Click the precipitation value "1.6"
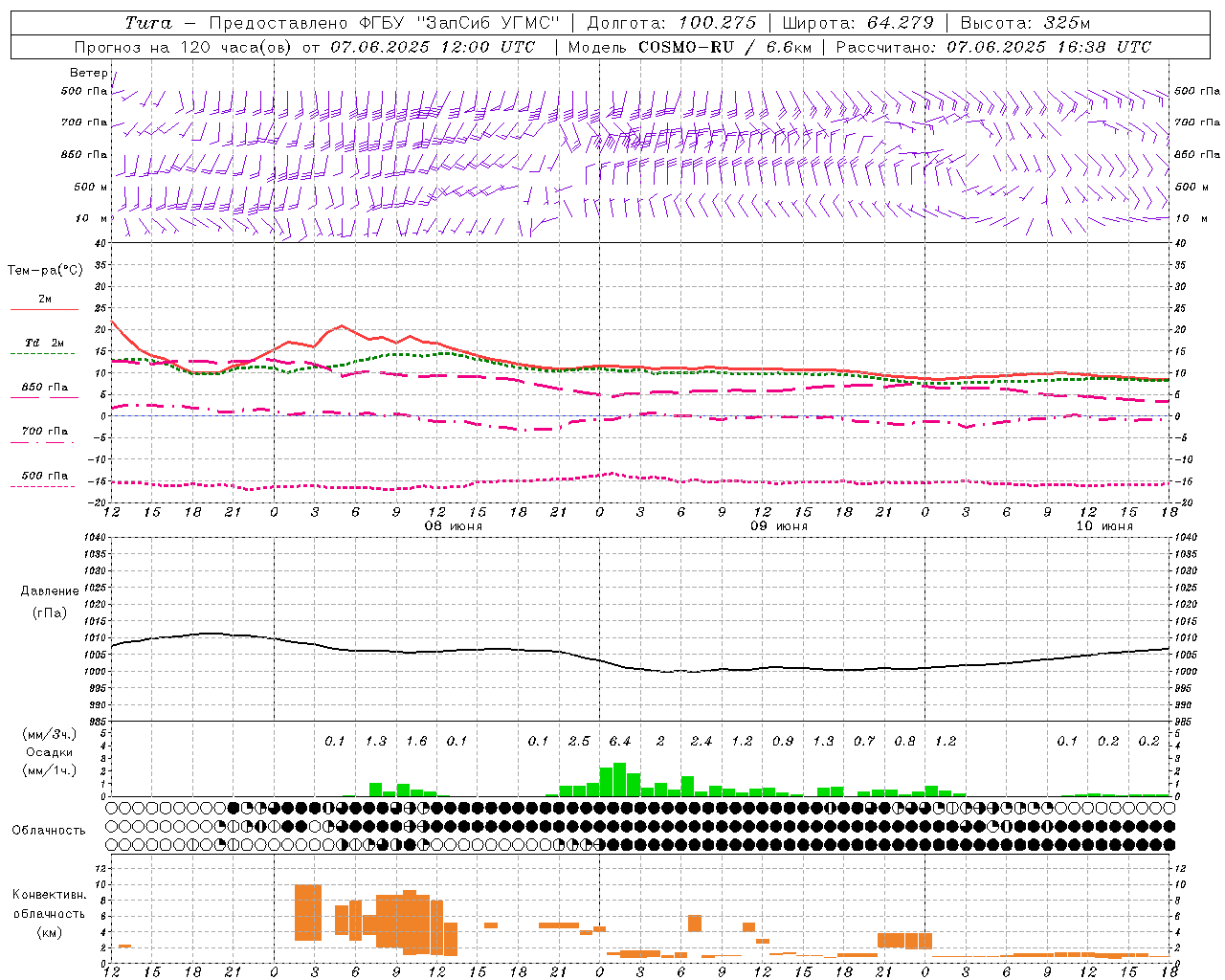Viewport: 1225px width, 980px height. (416, 741)
